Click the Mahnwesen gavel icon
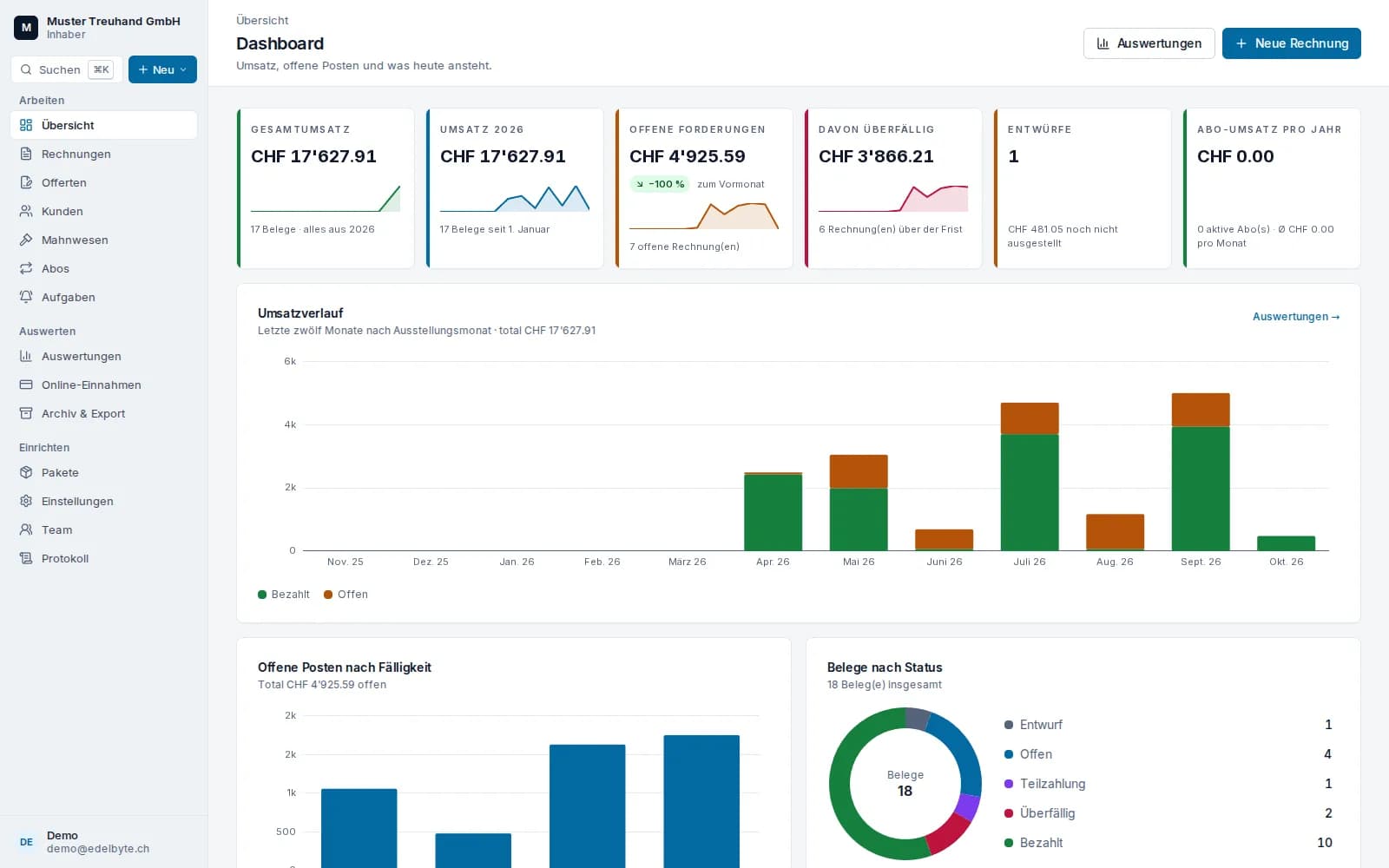This screenshot has height=868, width=1389. pyautogui.click(x=26, y=240)
